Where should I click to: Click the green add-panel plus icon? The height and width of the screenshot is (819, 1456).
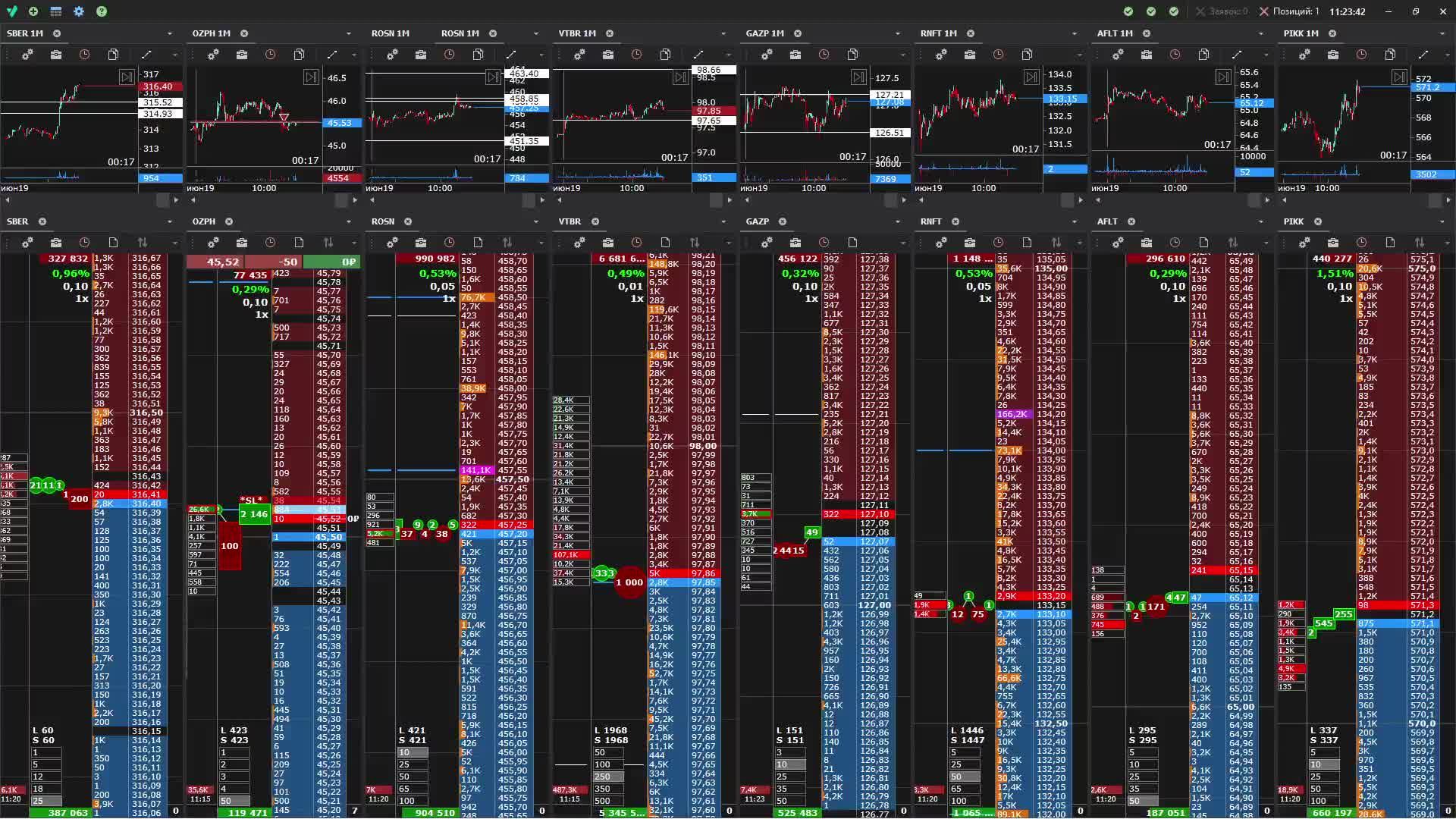pyautogui.click(x=33, y=11)
